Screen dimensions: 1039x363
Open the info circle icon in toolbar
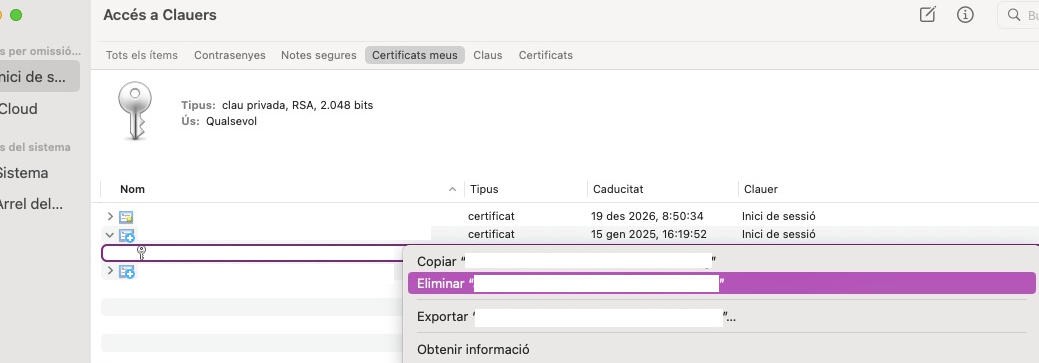point(965,15)
